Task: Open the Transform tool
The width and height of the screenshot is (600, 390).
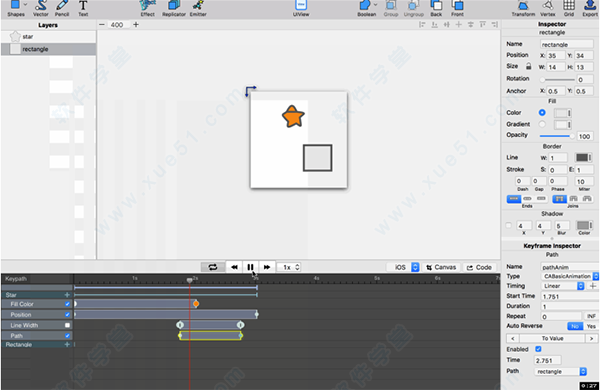Action: pos(523,8)
